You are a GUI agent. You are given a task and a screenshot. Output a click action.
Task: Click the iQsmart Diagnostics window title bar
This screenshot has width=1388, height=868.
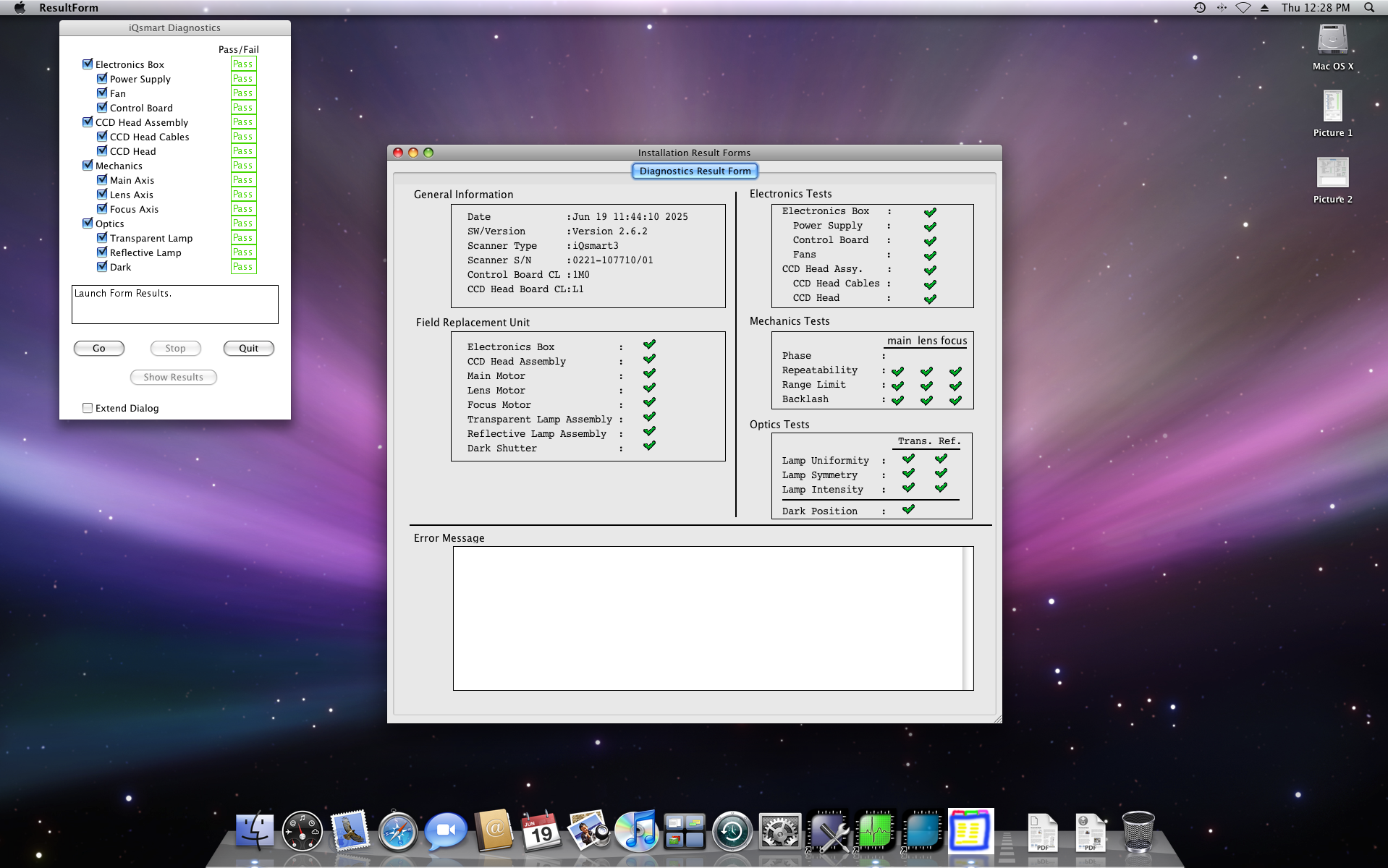[175, 27]
